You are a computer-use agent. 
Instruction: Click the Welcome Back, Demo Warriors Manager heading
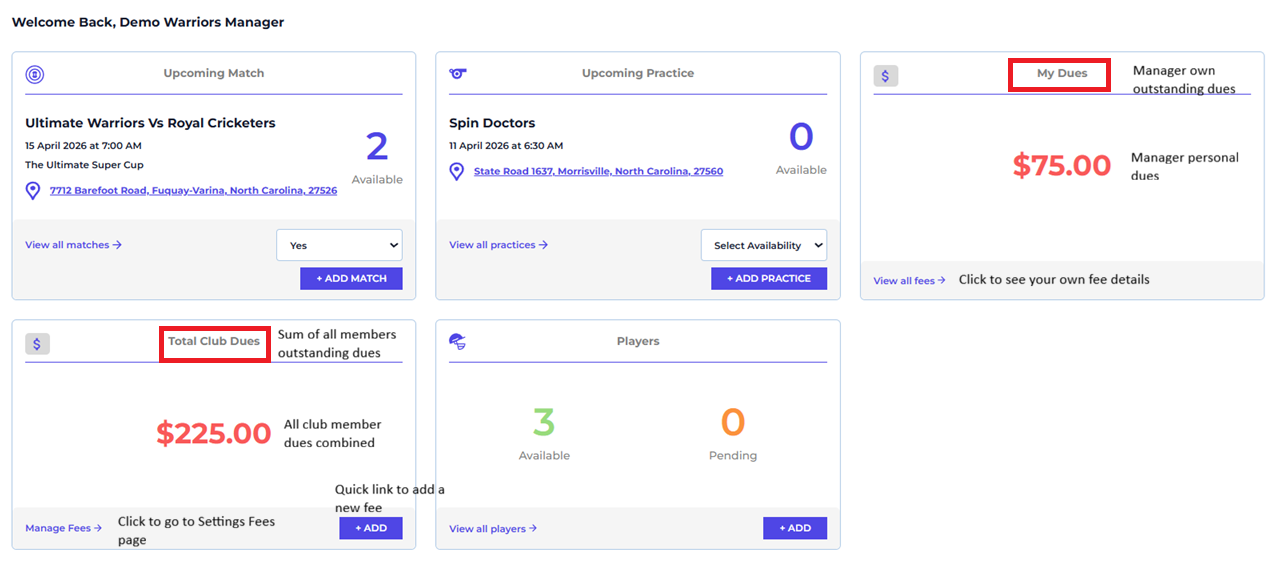(x=148, y=22)
